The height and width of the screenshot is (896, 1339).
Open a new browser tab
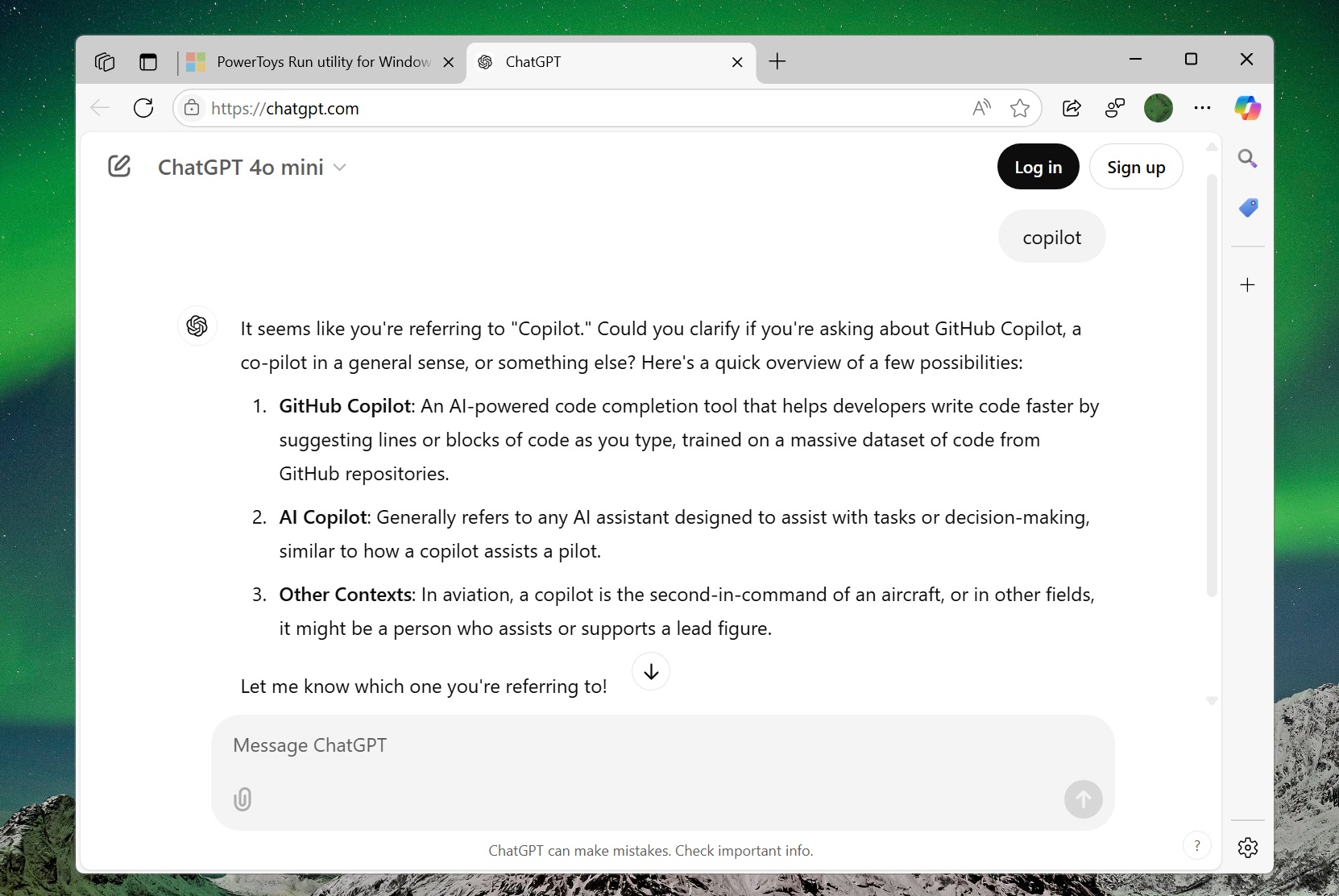pos(777,61)
